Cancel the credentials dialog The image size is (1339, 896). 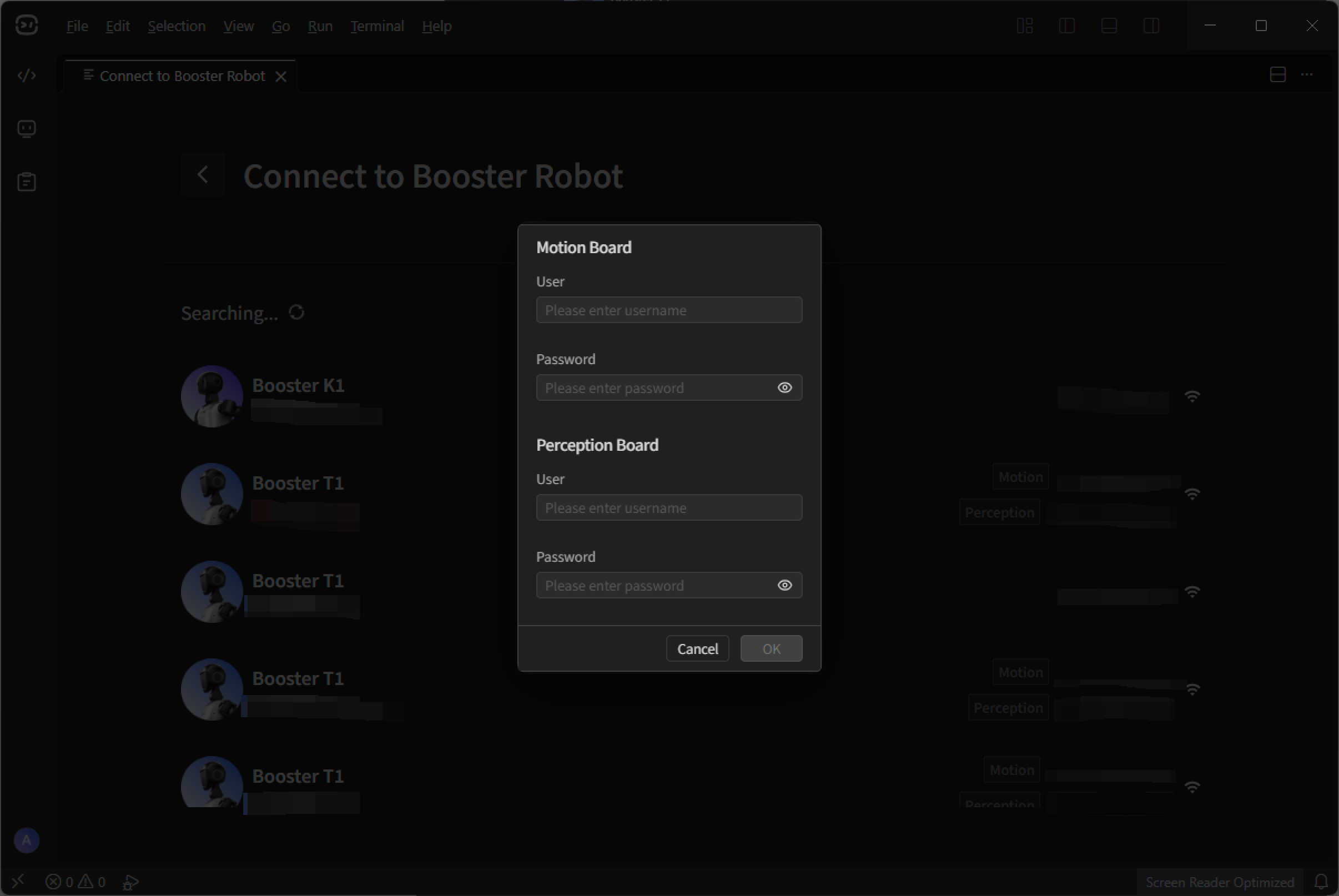(697, 648)
